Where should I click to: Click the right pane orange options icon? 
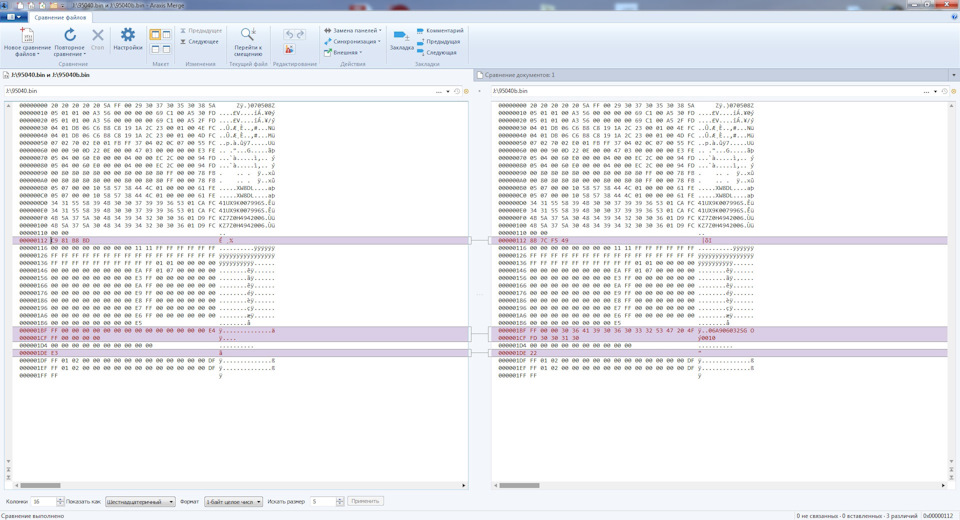point(953,91)
